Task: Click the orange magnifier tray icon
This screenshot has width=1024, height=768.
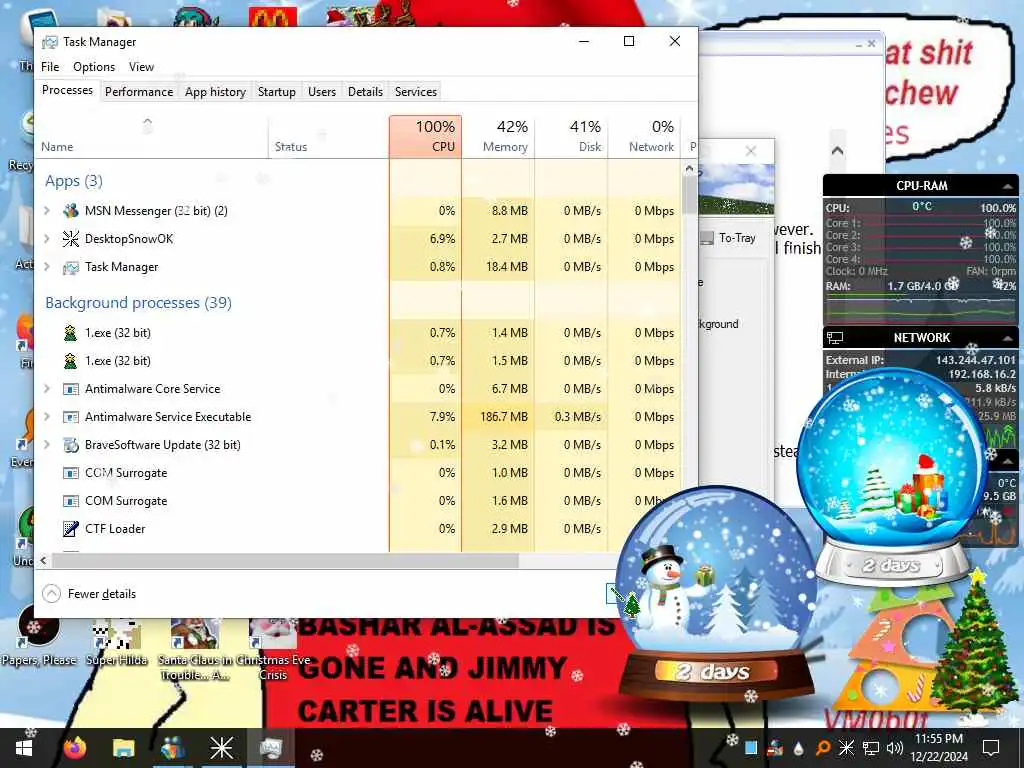Action: tap(823, 748)
